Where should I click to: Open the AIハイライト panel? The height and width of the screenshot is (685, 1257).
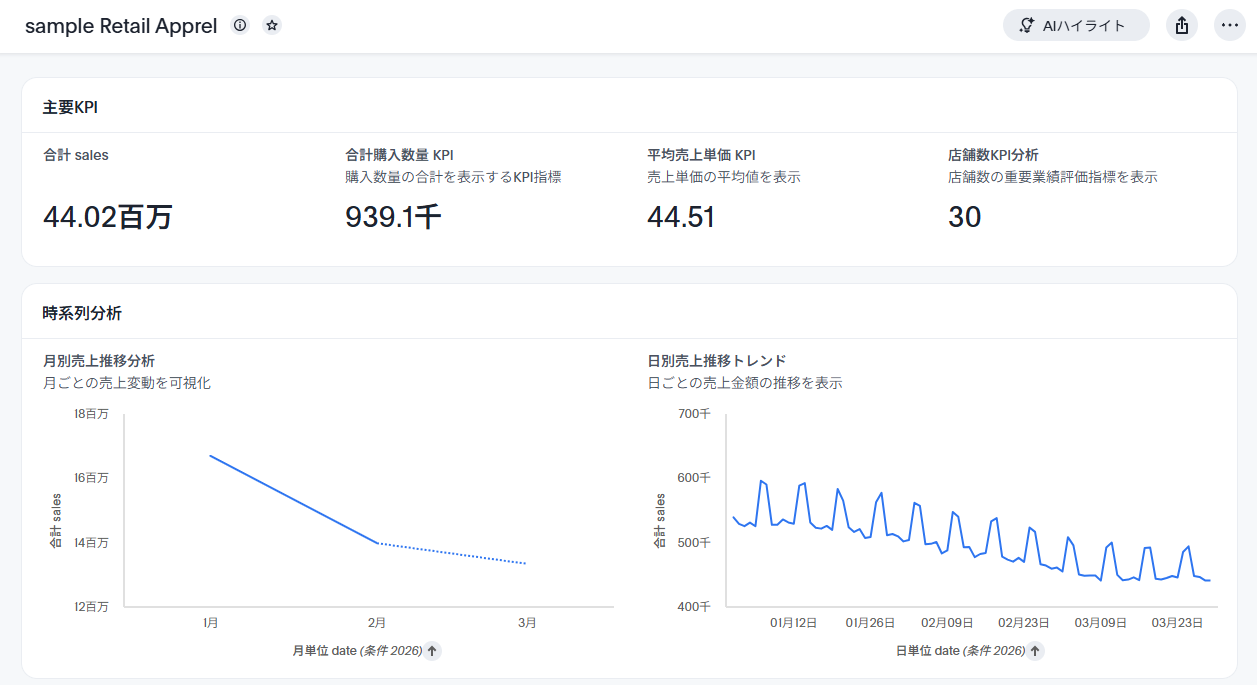(x=1075, y=26)
